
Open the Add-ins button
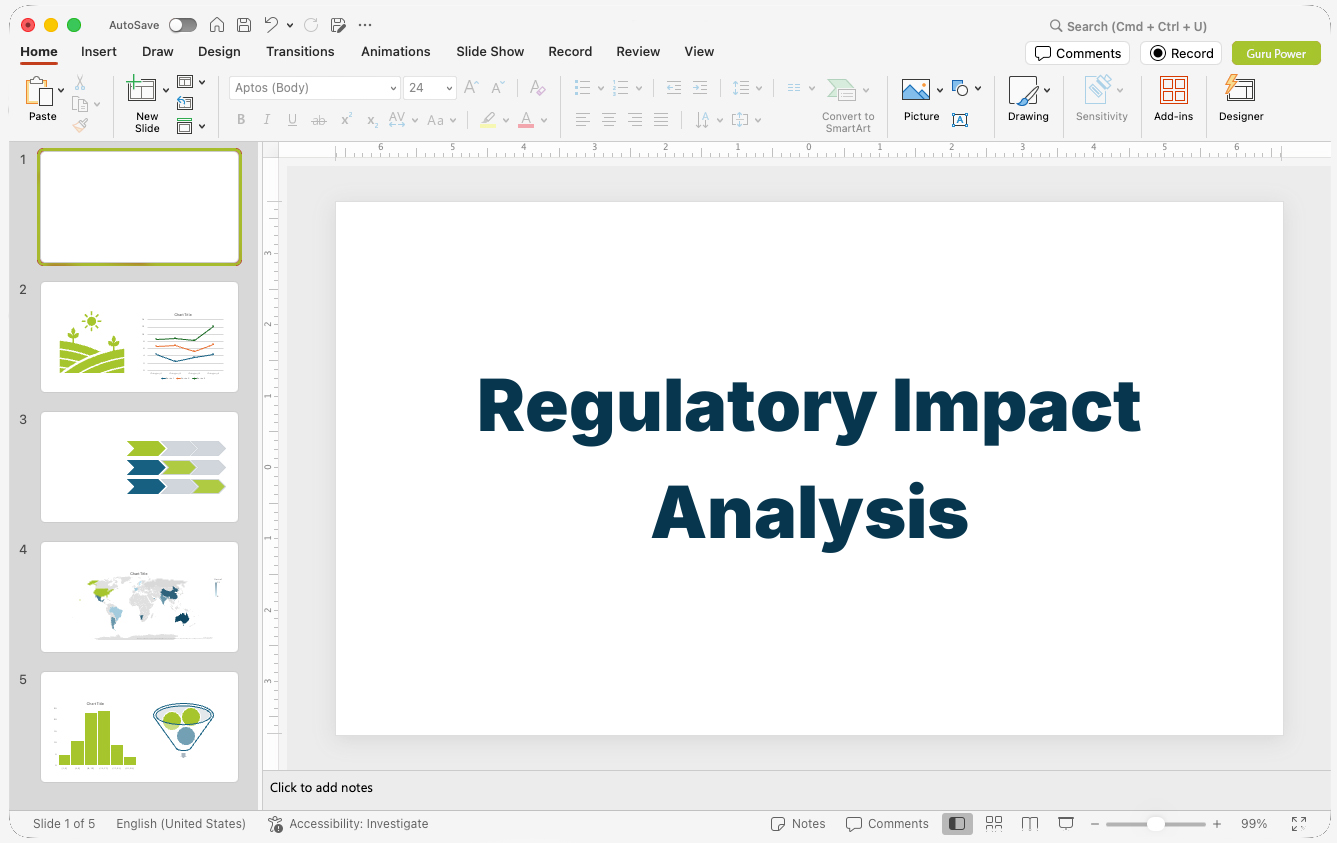coord(1173,99)
